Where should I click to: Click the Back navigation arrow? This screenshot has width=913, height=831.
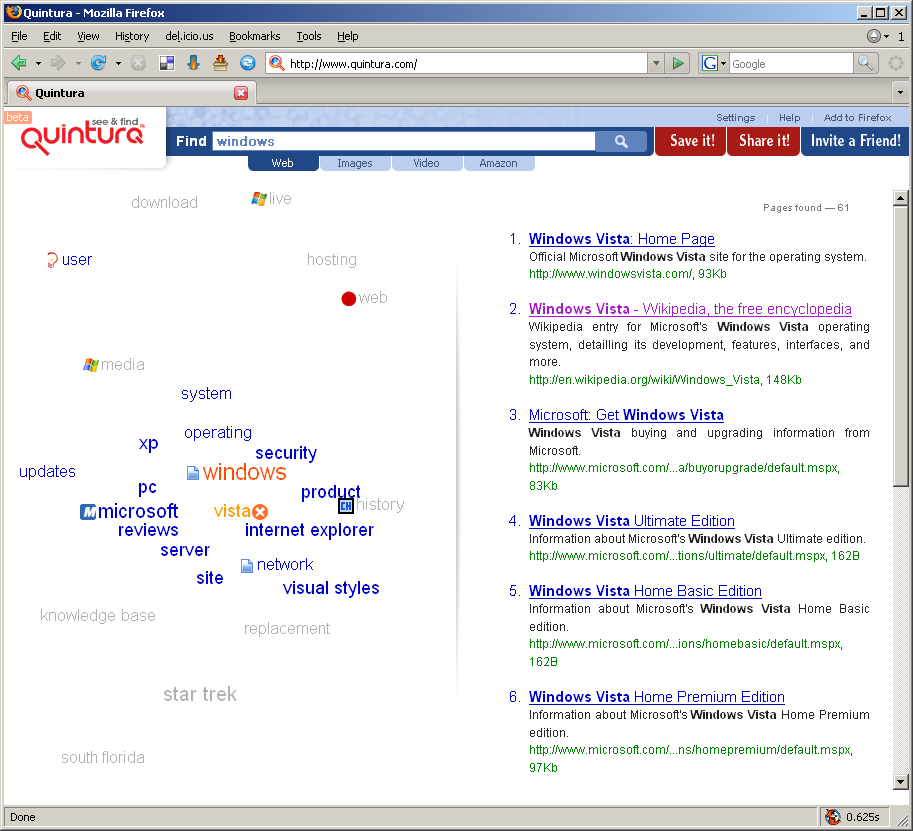tap(19, 63)
